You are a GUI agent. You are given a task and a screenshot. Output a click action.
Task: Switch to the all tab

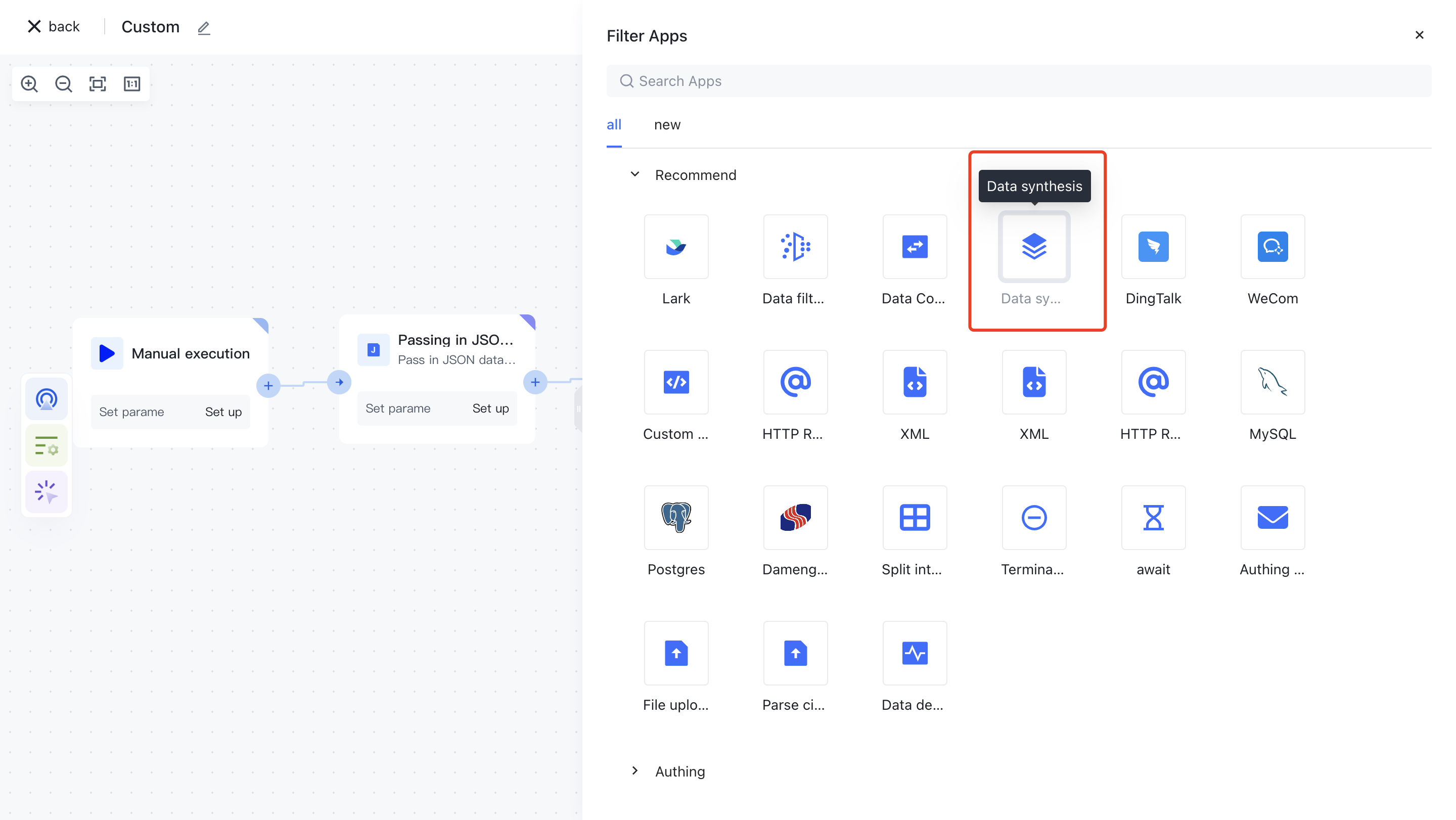tap(614, 125)
